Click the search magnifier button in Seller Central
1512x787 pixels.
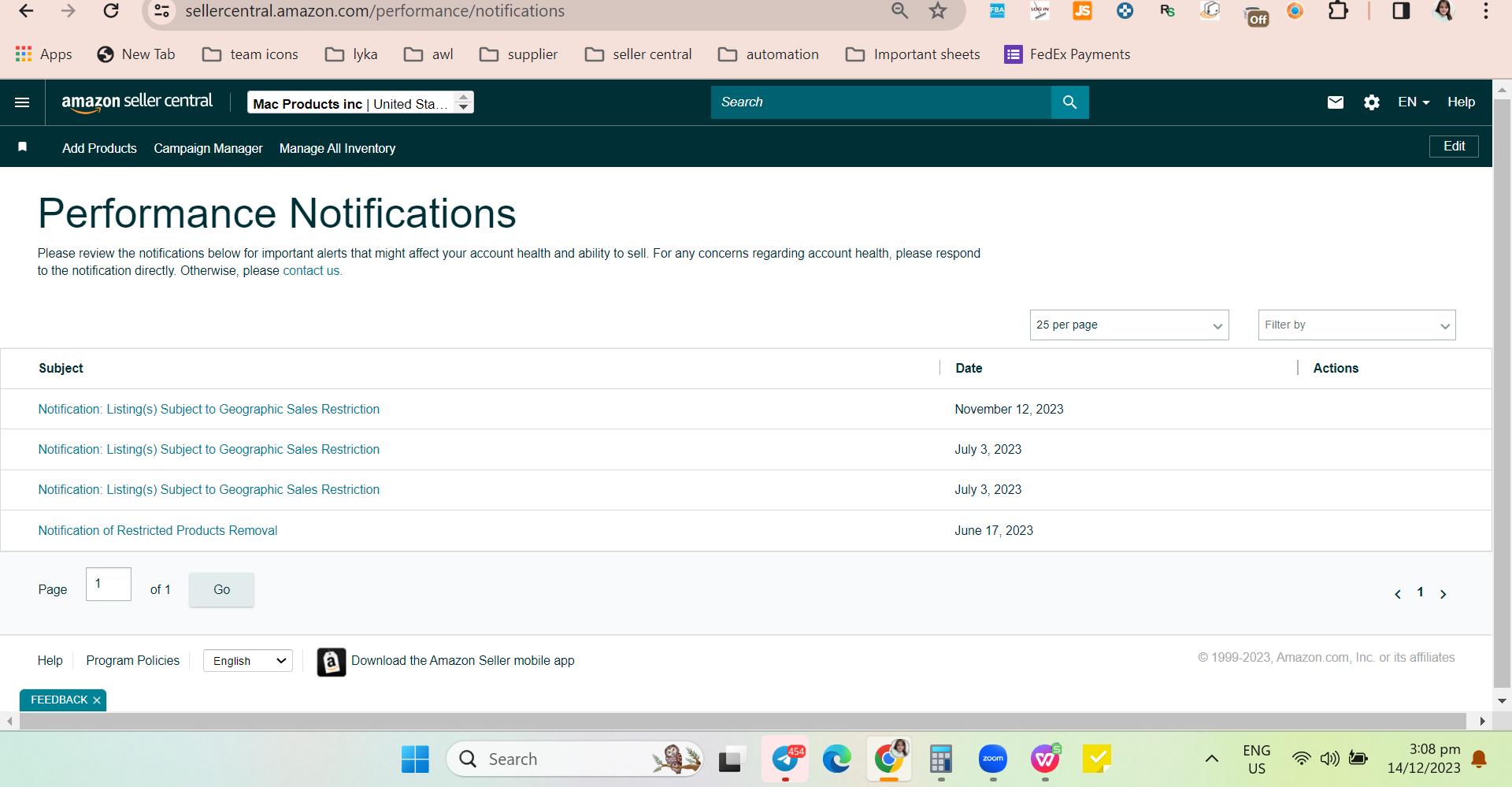click(1069, 102)
